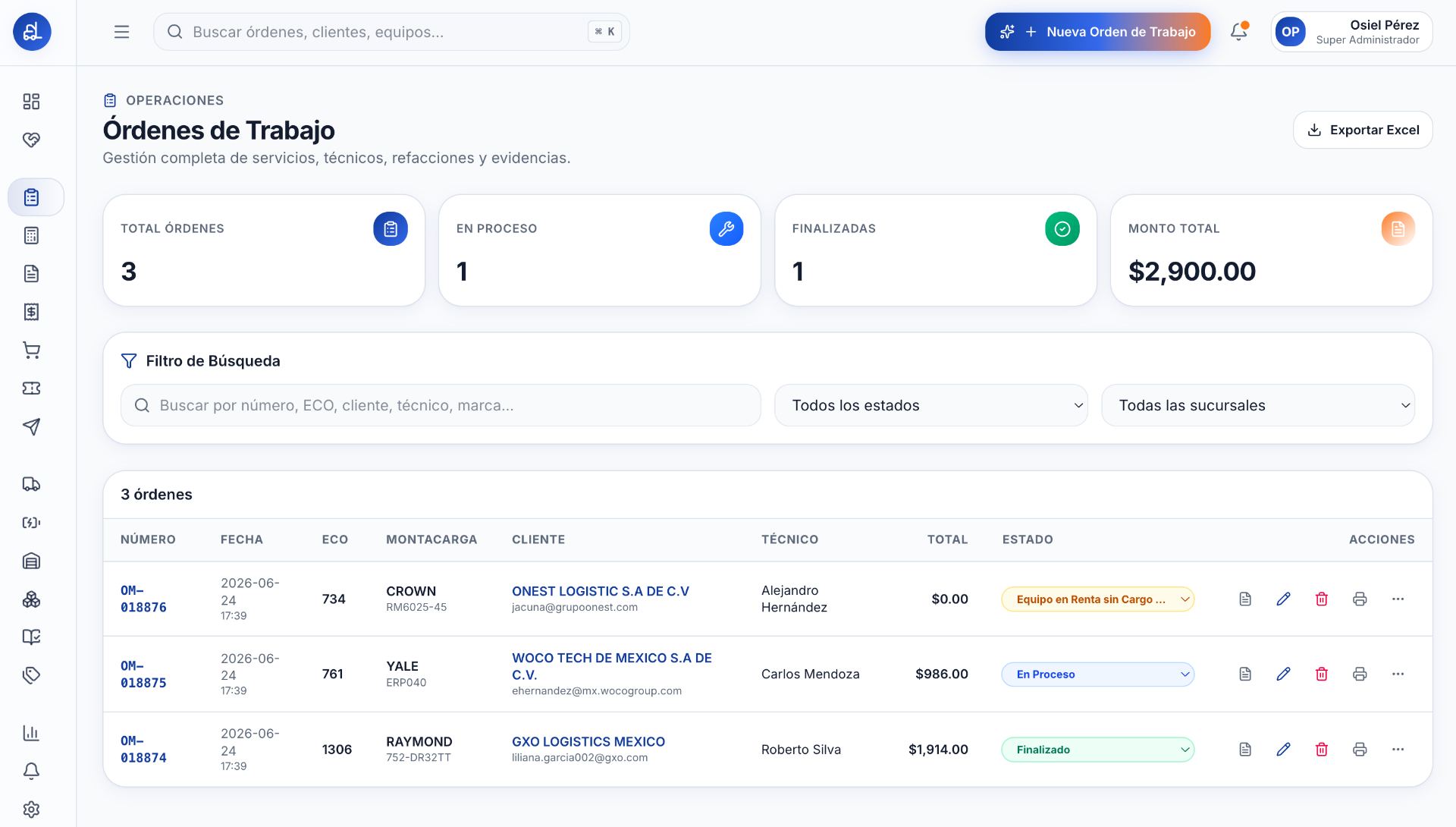Open the open book catalog icon
Screen dimensions: 1456x827
tap(31, 637)
